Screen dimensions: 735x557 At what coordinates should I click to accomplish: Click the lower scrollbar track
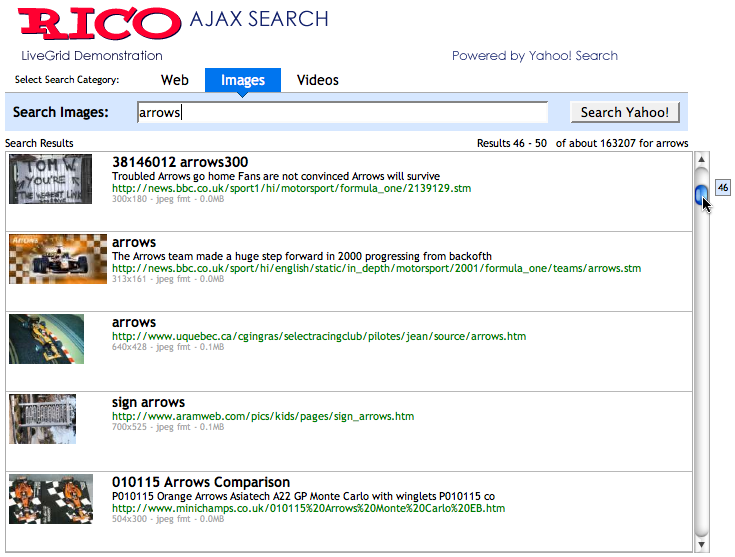click(x=701, y=370)
